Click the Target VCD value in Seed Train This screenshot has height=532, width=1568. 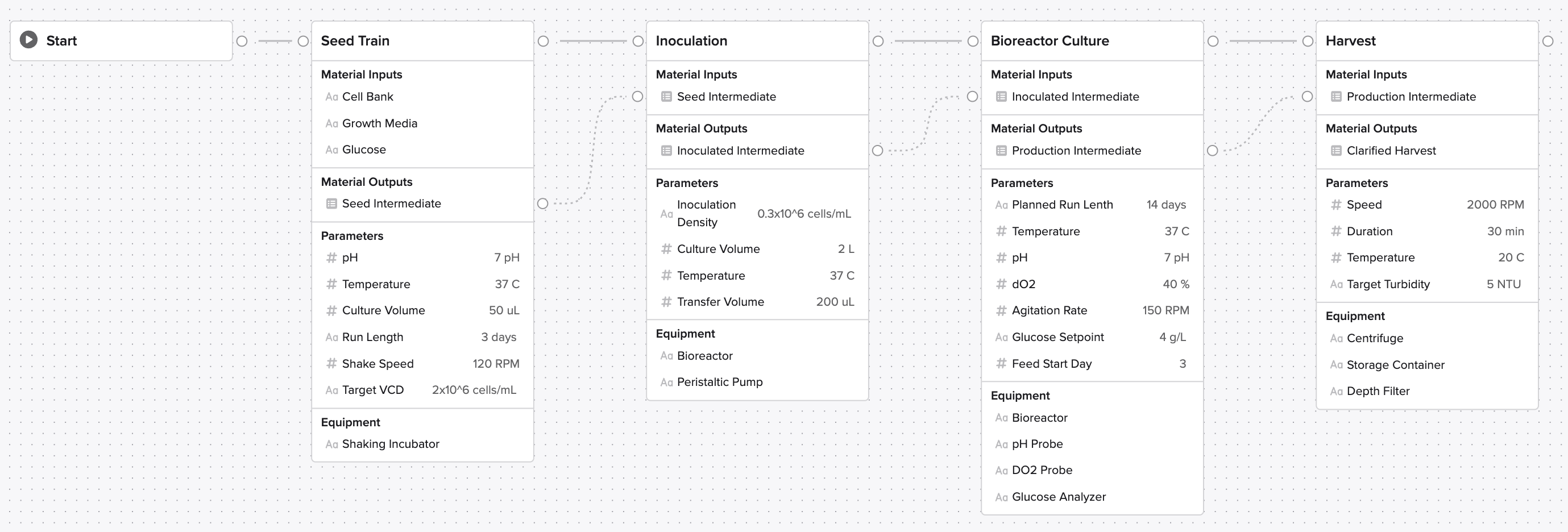coord(474,390)
